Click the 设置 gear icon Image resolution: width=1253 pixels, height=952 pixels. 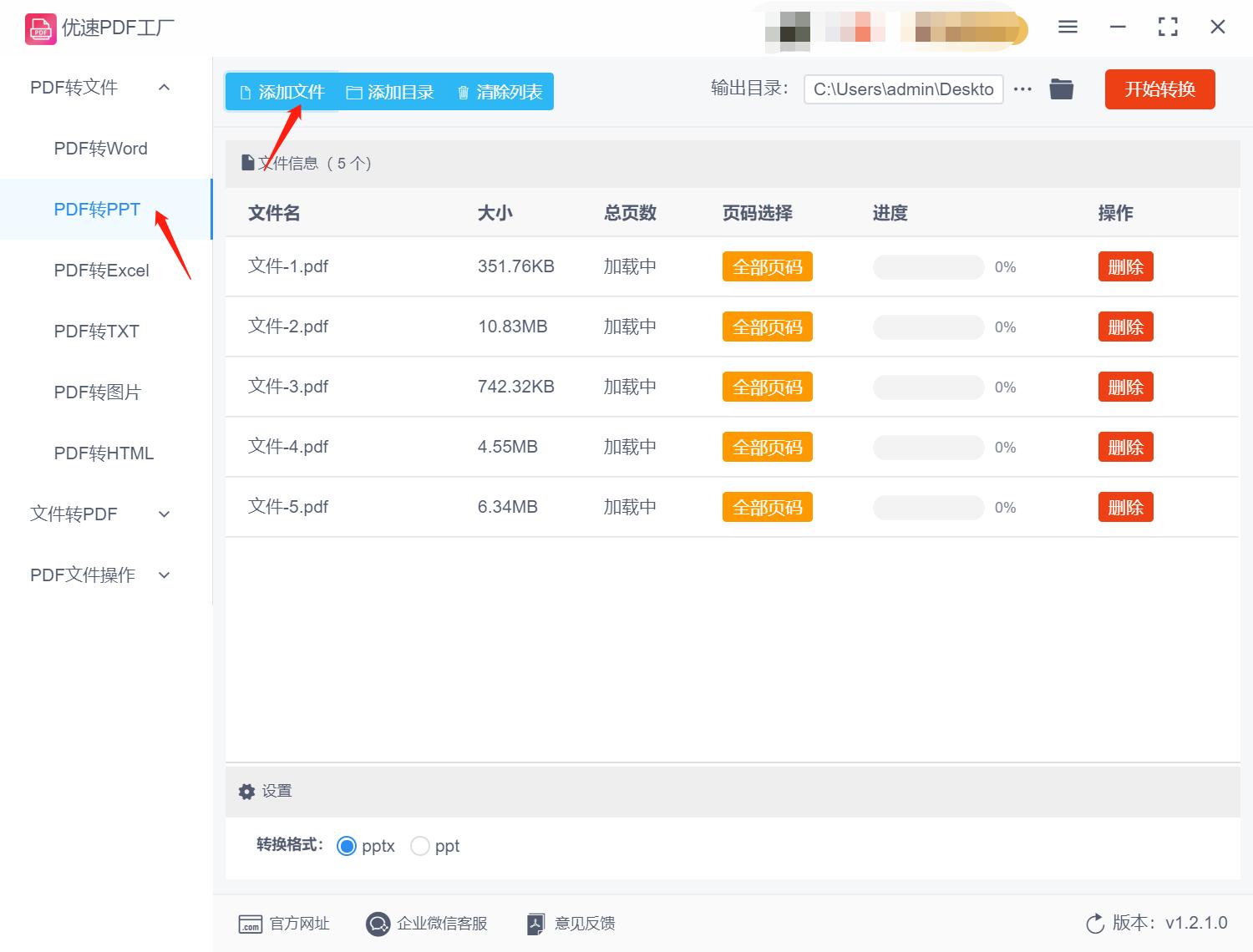click(246, 791)
